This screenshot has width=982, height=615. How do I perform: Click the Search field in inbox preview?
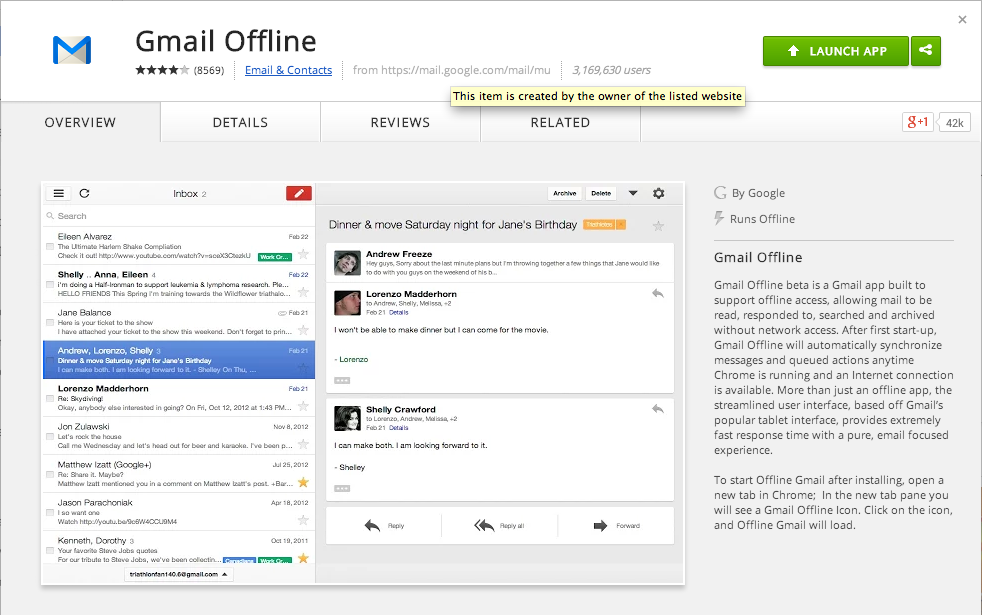click(178, 216)
